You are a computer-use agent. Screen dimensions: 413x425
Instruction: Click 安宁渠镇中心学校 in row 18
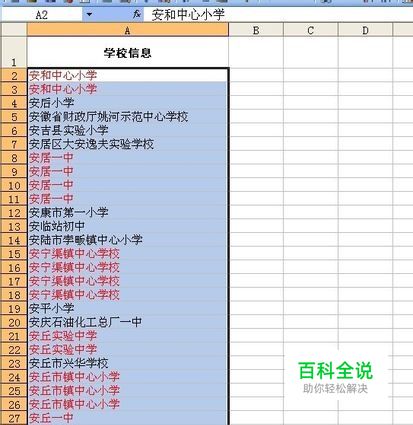pyautogui.click(x=128, y=295)
